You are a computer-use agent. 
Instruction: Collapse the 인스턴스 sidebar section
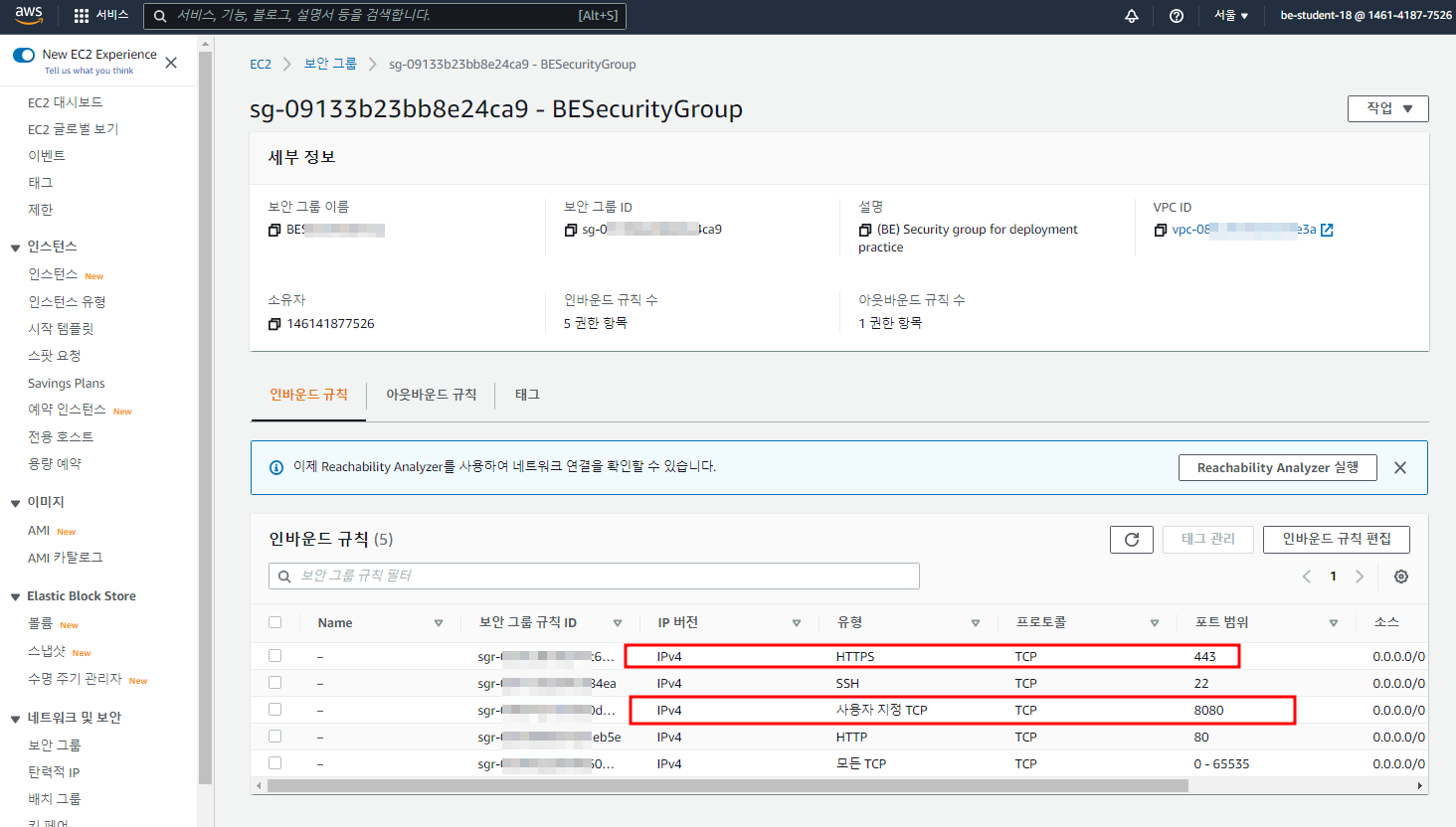tap(15, 248)
